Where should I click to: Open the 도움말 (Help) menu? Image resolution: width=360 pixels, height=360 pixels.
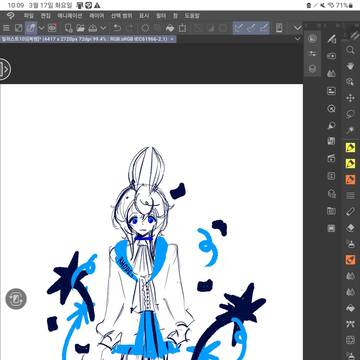coord(192,16)
